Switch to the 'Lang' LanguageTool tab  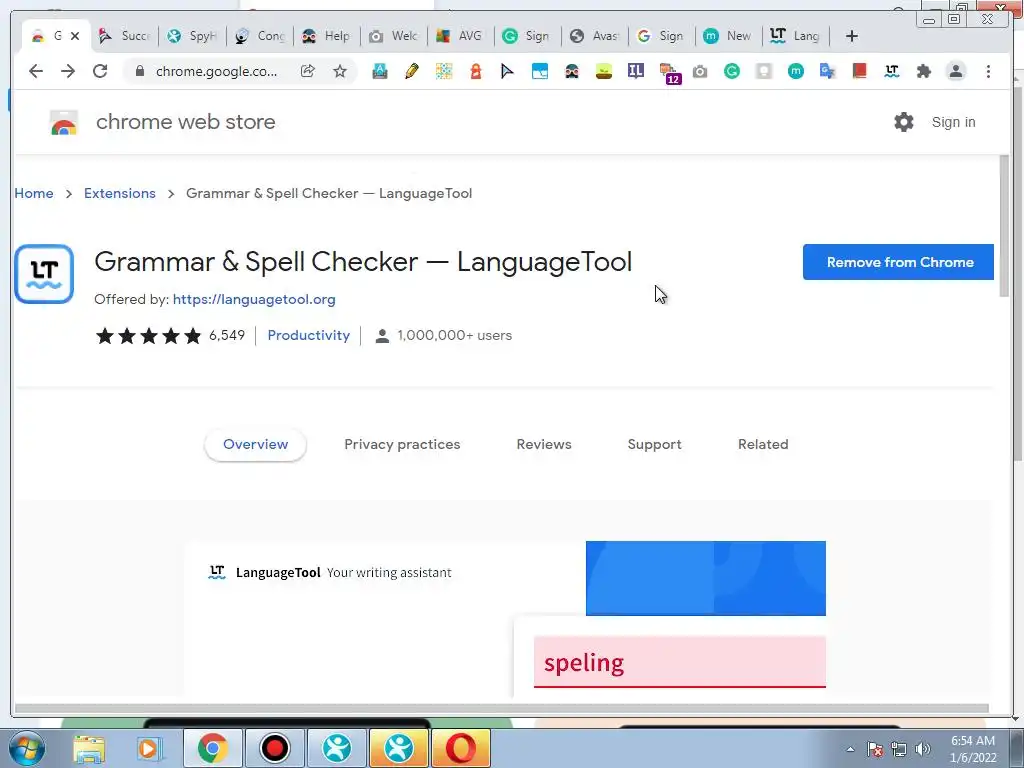coord(795,36)
